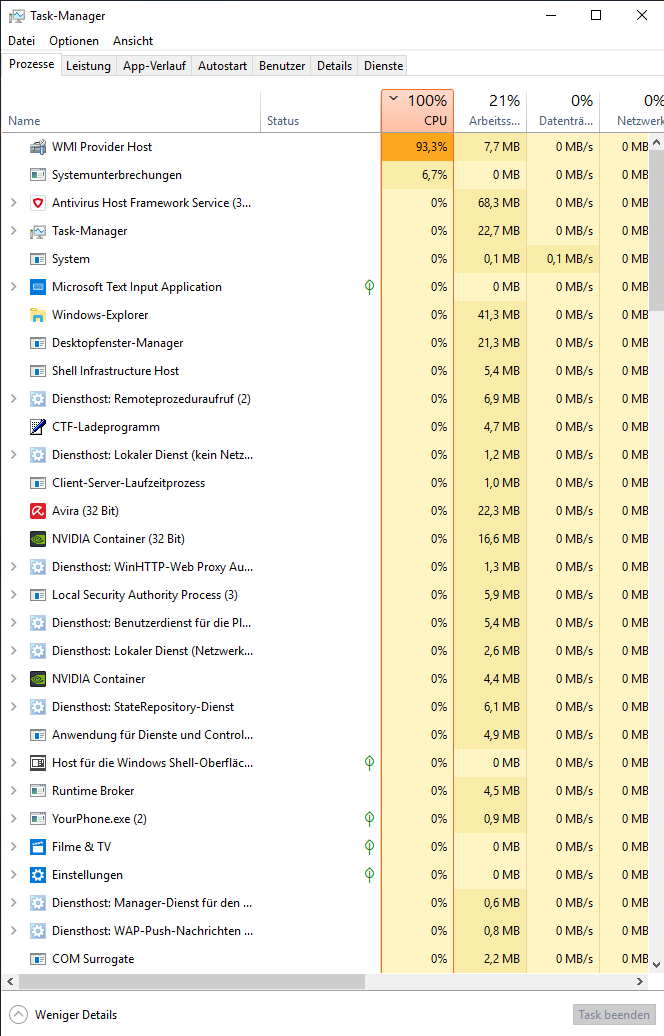664x1036 pixels.
Task: Sort by the Arbeitsspeicher column header
Action: click(490, 111)
